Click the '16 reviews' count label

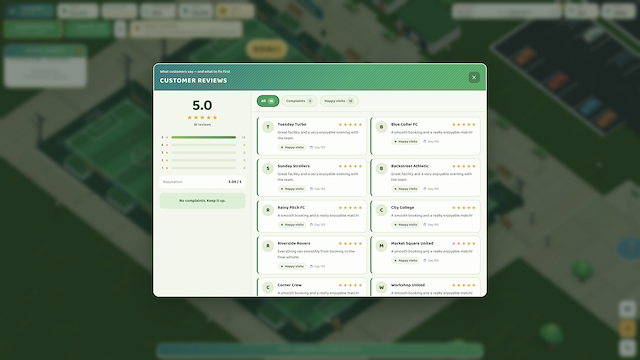pyautogui.click(x=202, y=124)
